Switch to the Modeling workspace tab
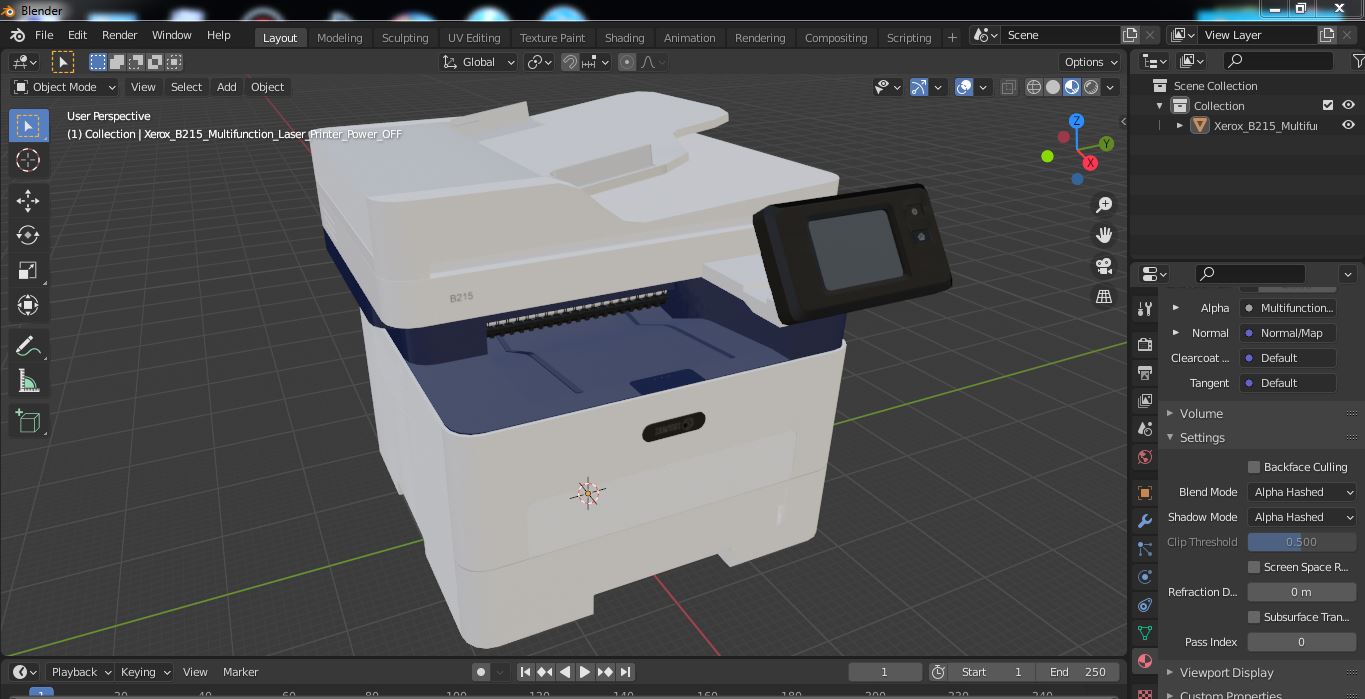Image resolution: width=1365 pixels, height=699 pixels. (x=339, y=37)
